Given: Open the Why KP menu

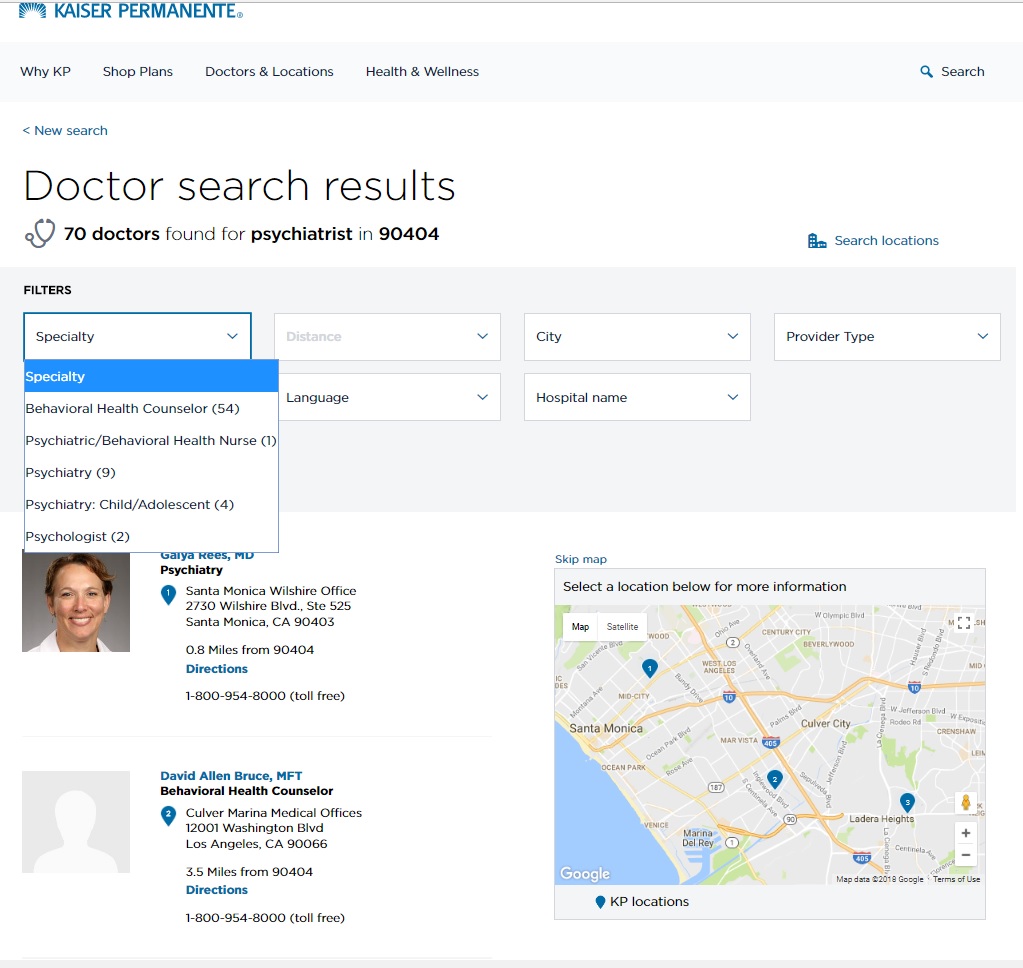Looking at the screenshot, I should point(46,72).
